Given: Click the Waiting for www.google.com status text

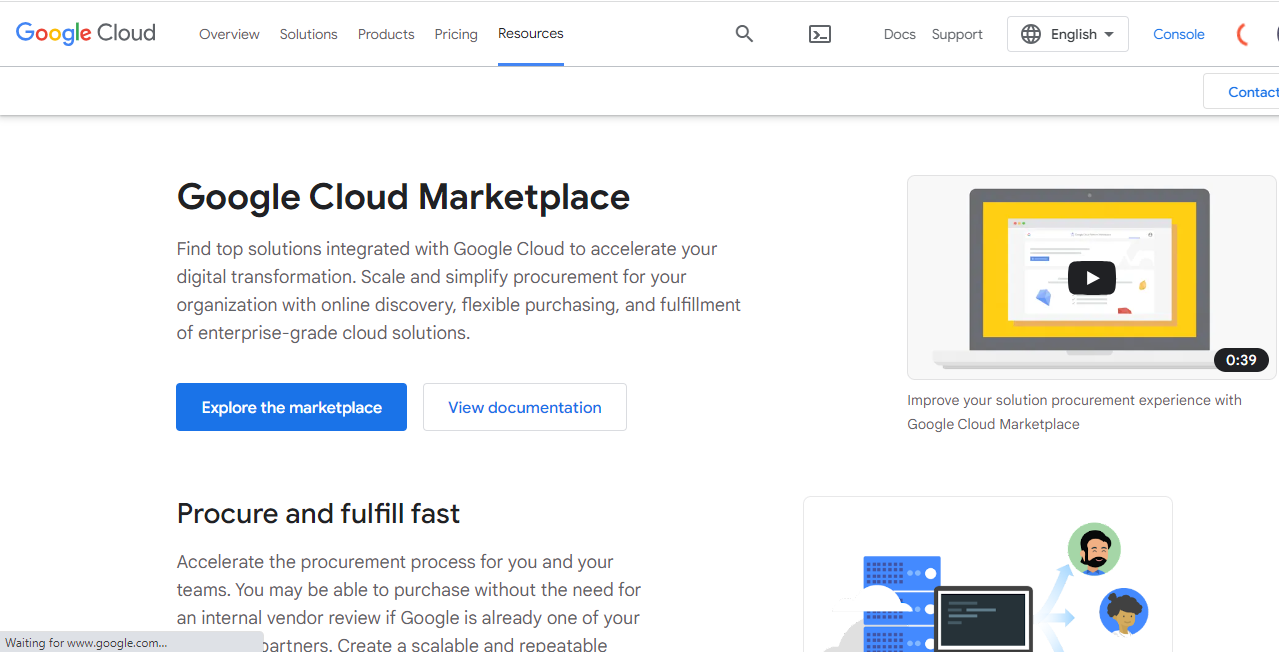Looking at the screenshot, I should coord(86,643).
